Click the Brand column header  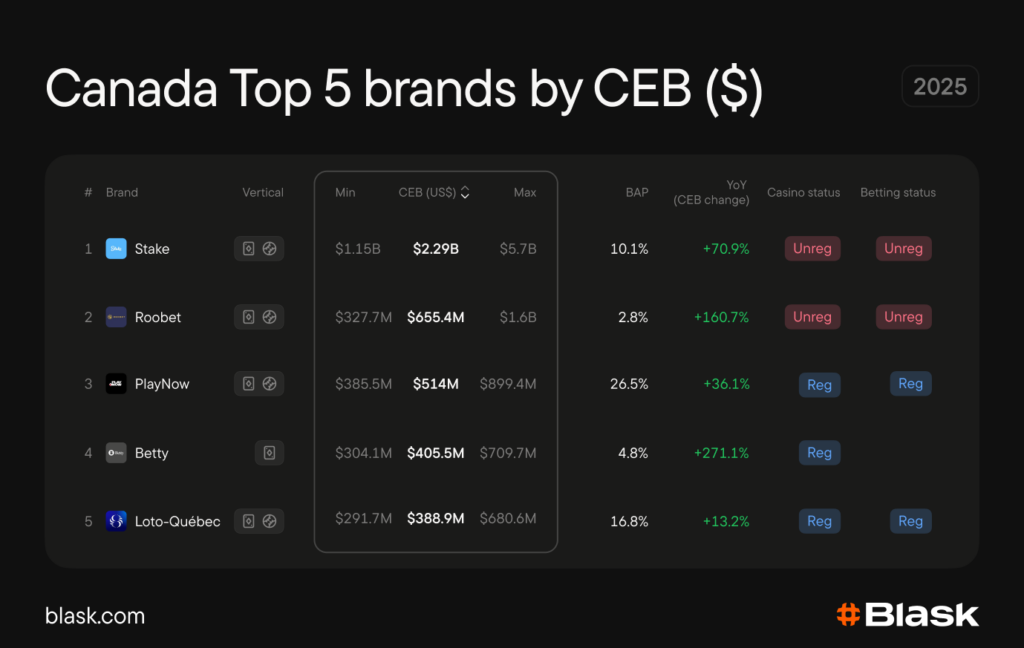pos(122,192)
